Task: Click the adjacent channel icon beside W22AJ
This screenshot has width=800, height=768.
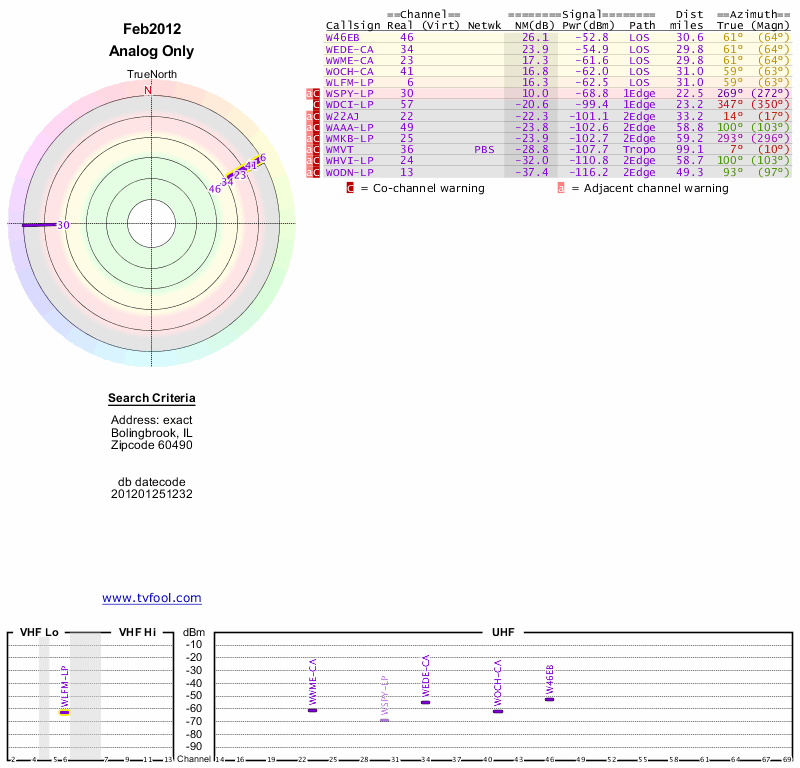Action: [x=309, y=116]
